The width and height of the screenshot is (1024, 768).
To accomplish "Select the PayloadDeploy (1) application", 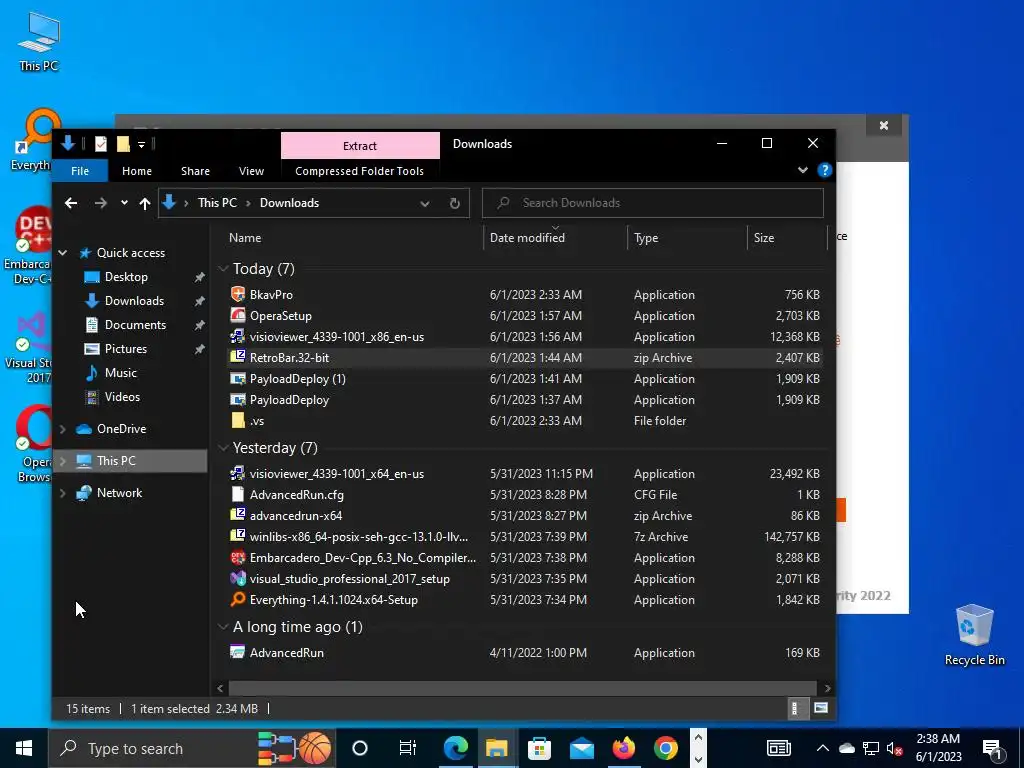I will (x=297, y=379).
